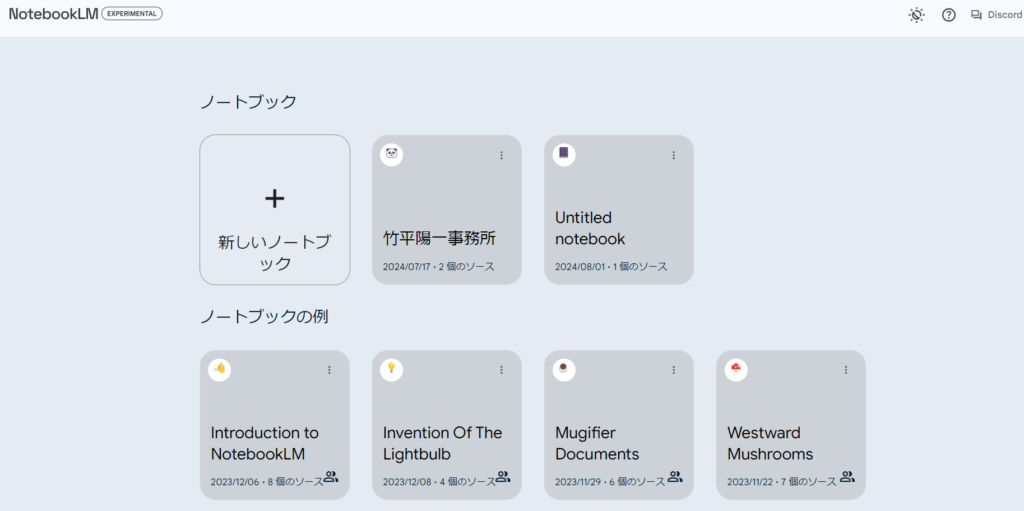Click the lightbulb emoji icon
The height and width of the screenshot is (511, 1024).
point(392,370)
